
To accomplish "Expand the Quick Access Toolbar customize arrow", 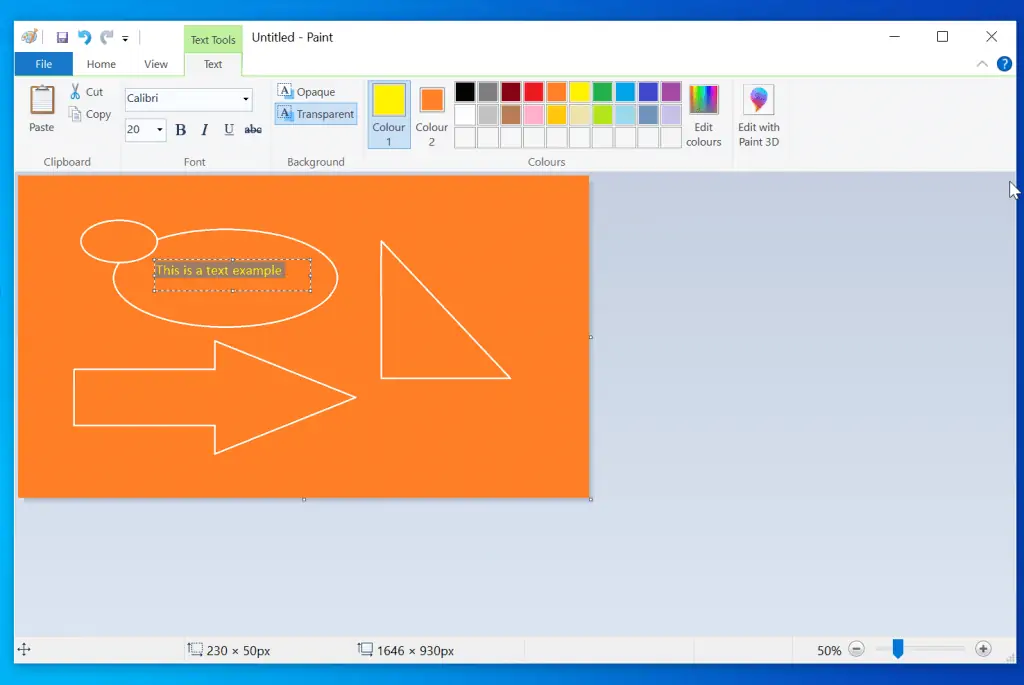I will (x=125, y=39).
